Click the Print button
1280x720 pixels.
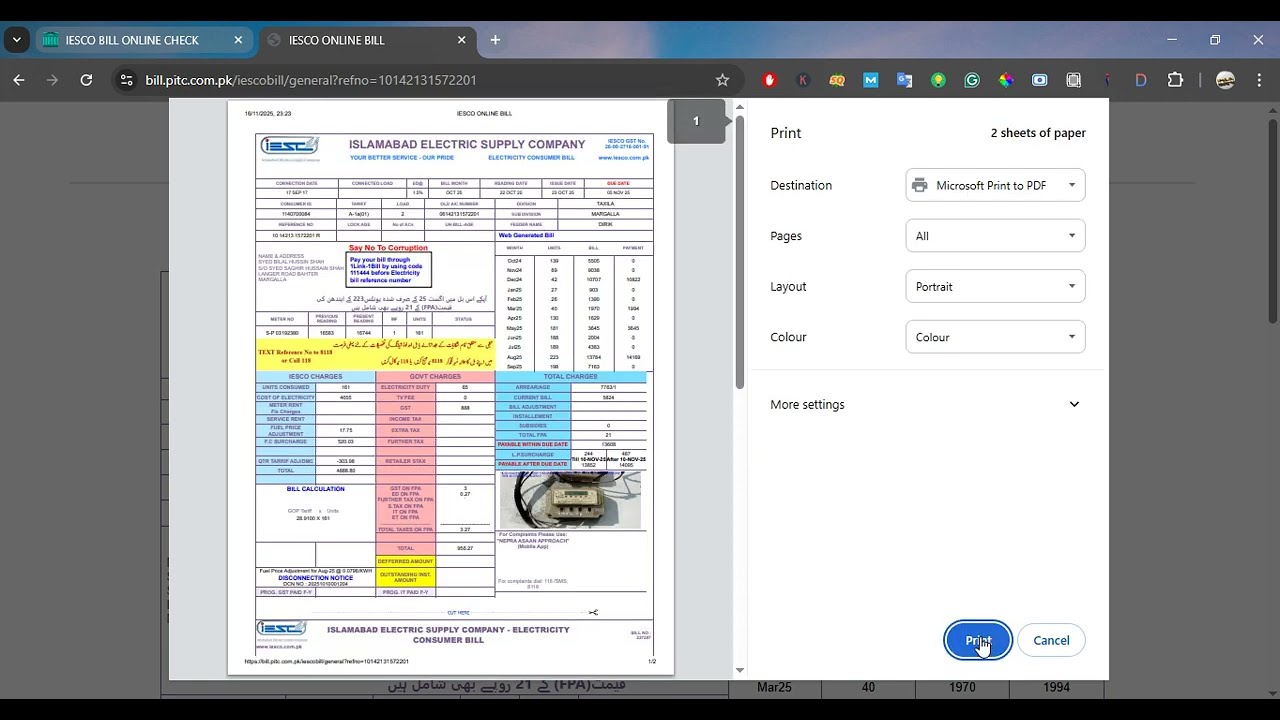(x=978, y=641)
